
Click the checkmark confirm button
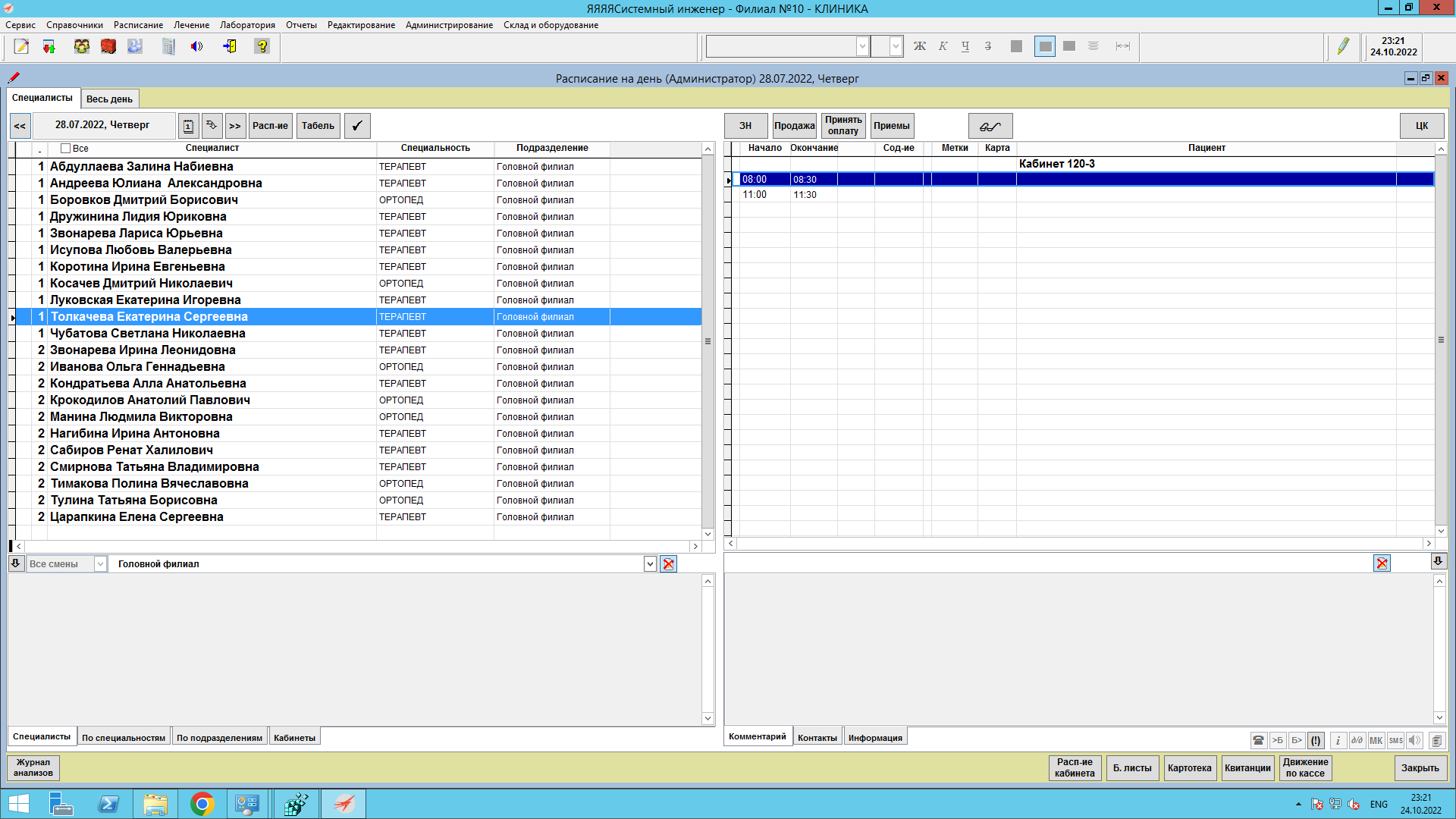[x=357, y=126]
